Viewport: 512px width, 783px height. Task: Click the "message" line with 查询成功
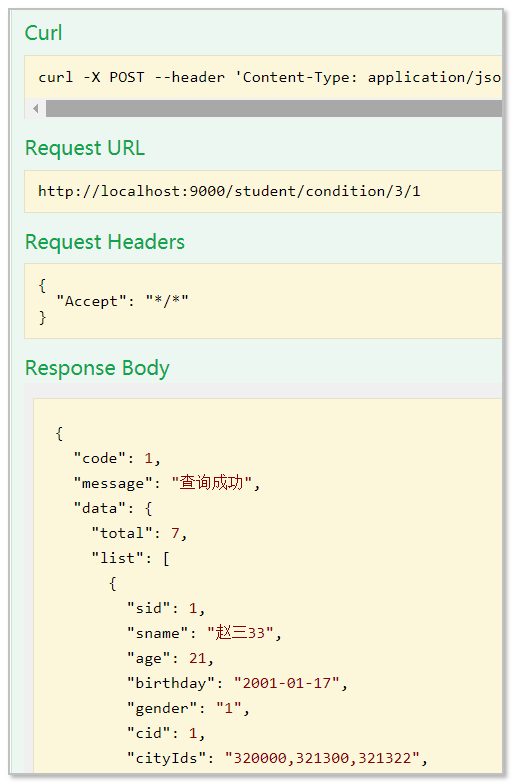click(167, 483)
